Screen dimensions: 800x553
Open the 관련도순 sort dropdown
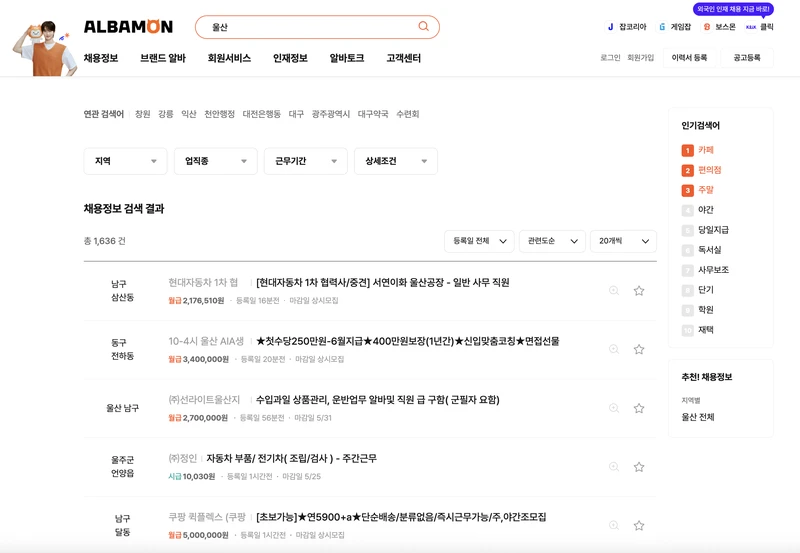552,241
